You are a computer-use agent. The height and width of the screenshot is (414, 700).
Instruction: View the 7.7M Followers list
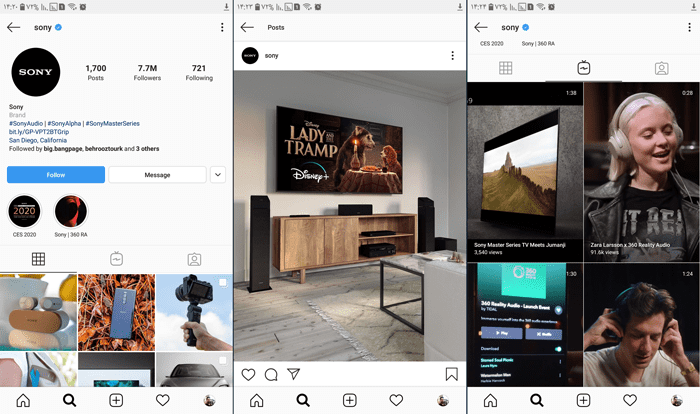[147, 72]
